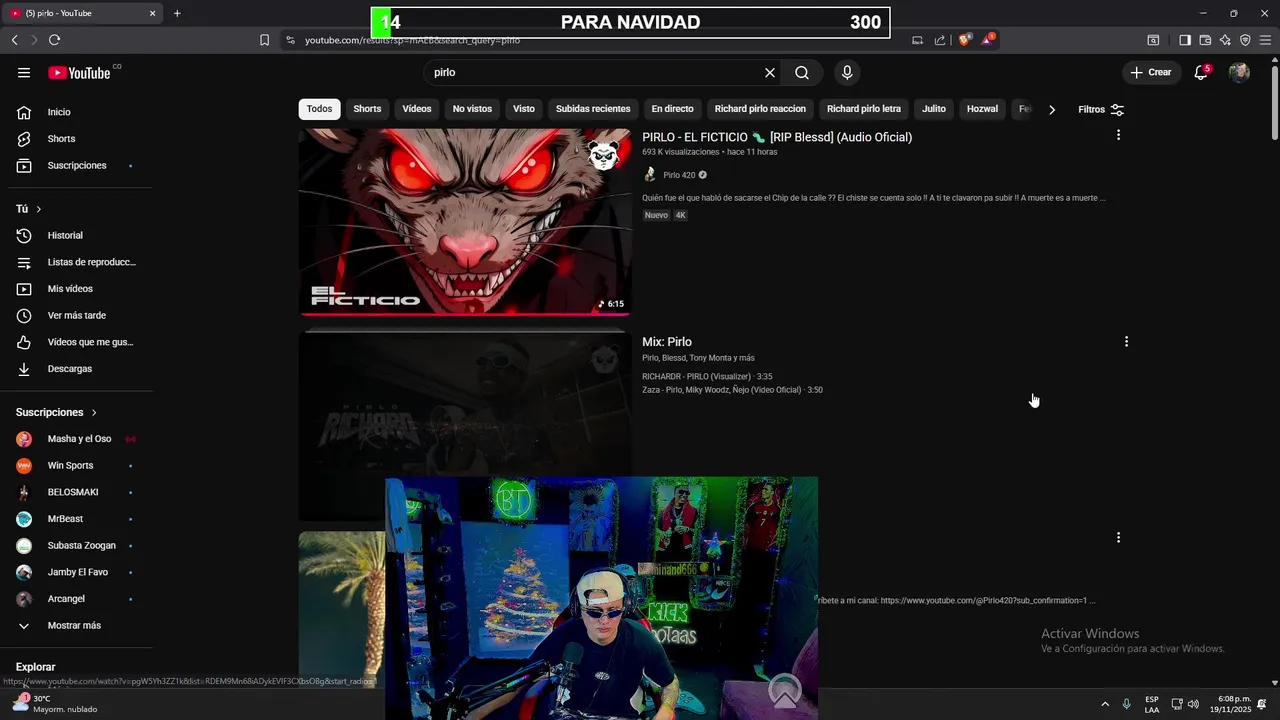Viewport: 1280px width, 720px height.
Task: Open the Brave Shields lion icon
Action: click(964, 40)
